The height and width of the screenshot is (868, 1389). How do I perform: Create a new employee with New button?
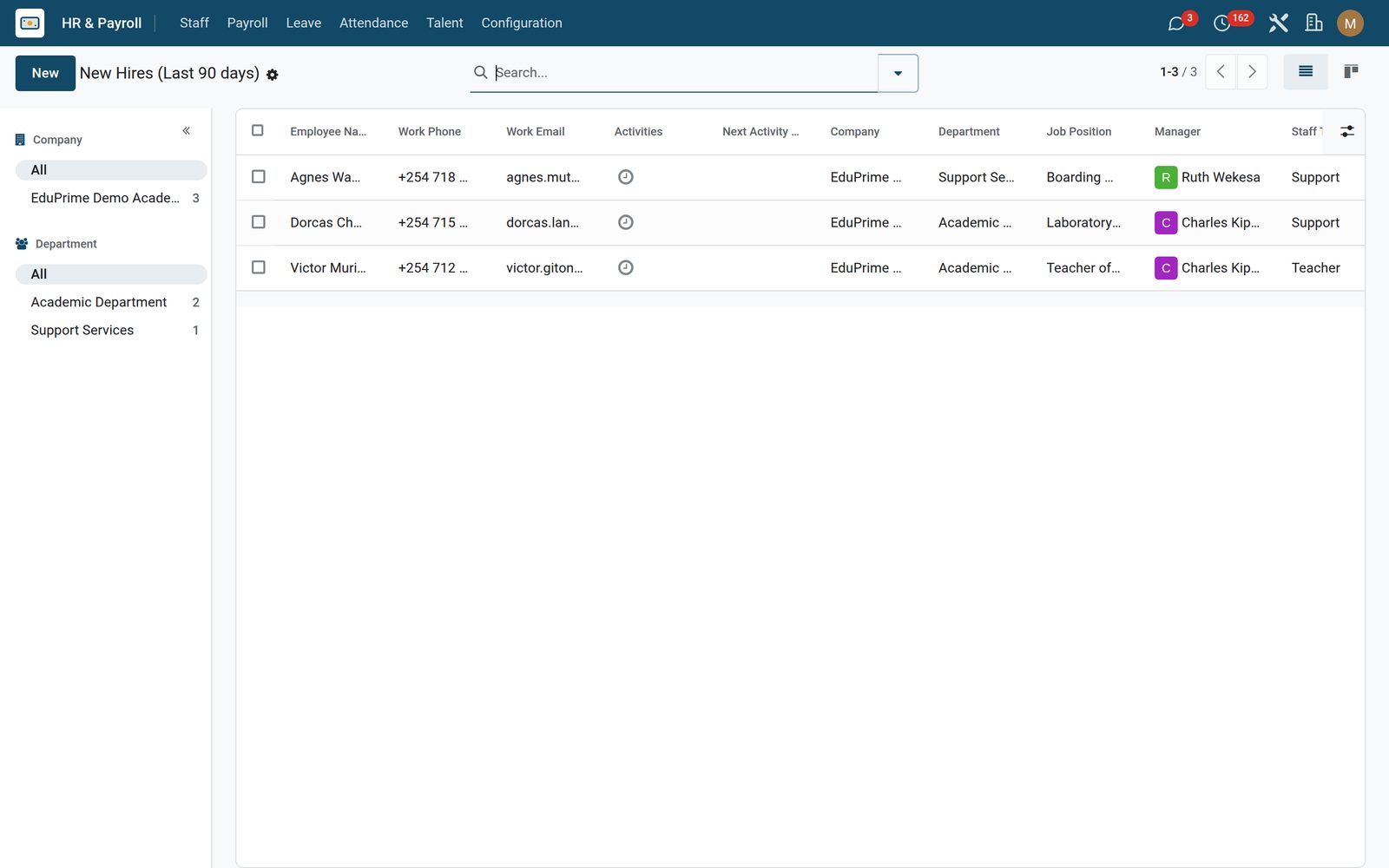click(x=45, y=73)
